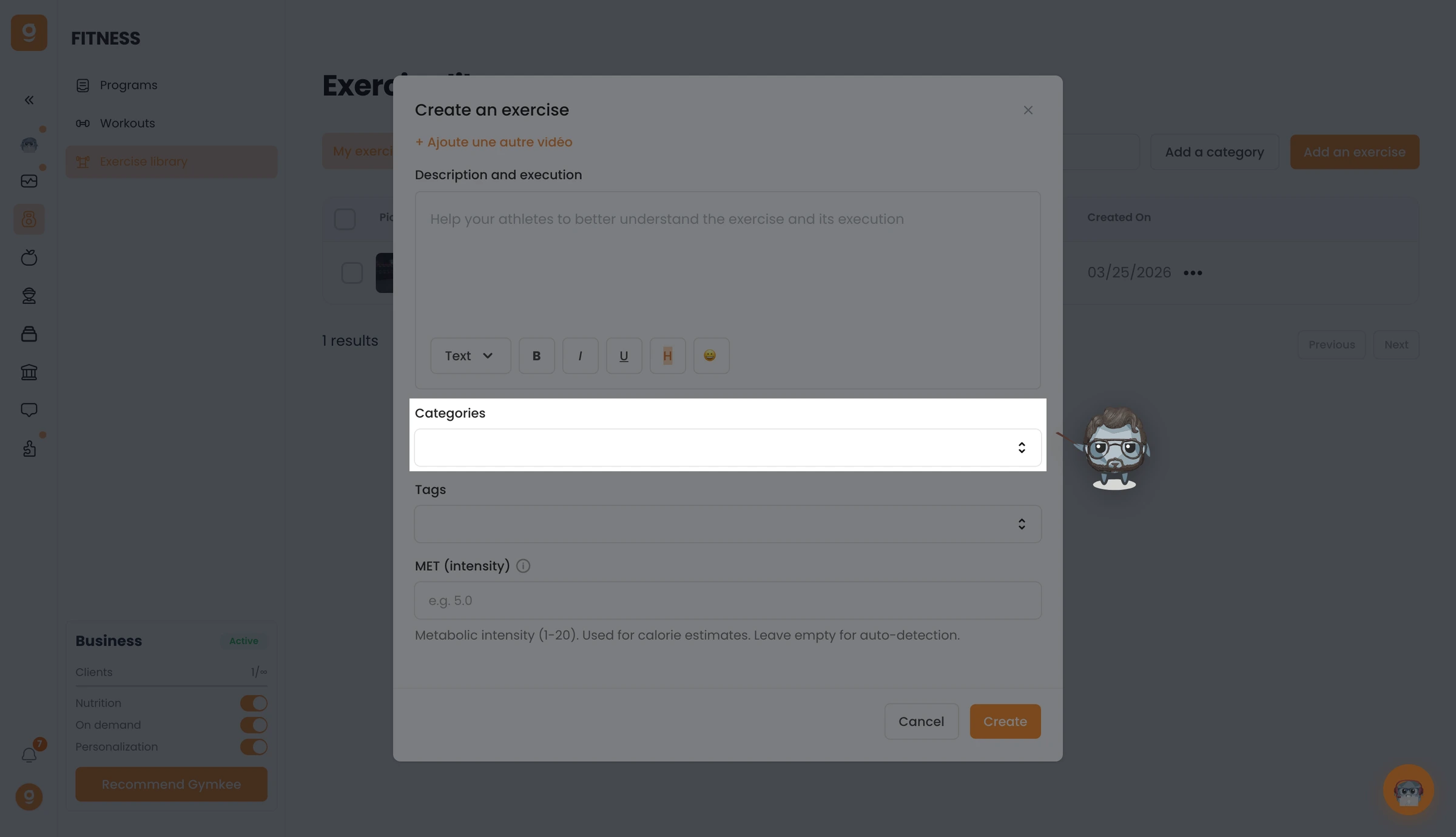The height and width of the screenshot is (837, 1456).
Task: Go to the Next page
Action: (x=1396, y=345)
